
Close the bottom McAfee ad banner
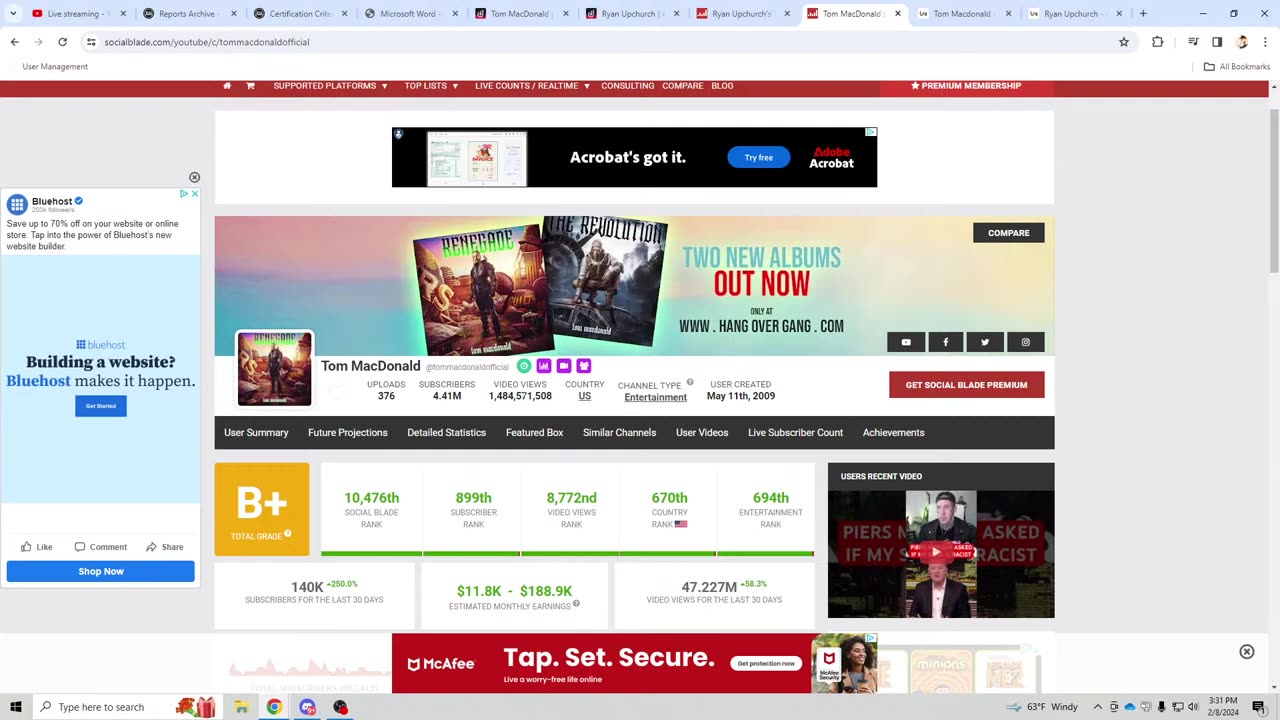1246,652
